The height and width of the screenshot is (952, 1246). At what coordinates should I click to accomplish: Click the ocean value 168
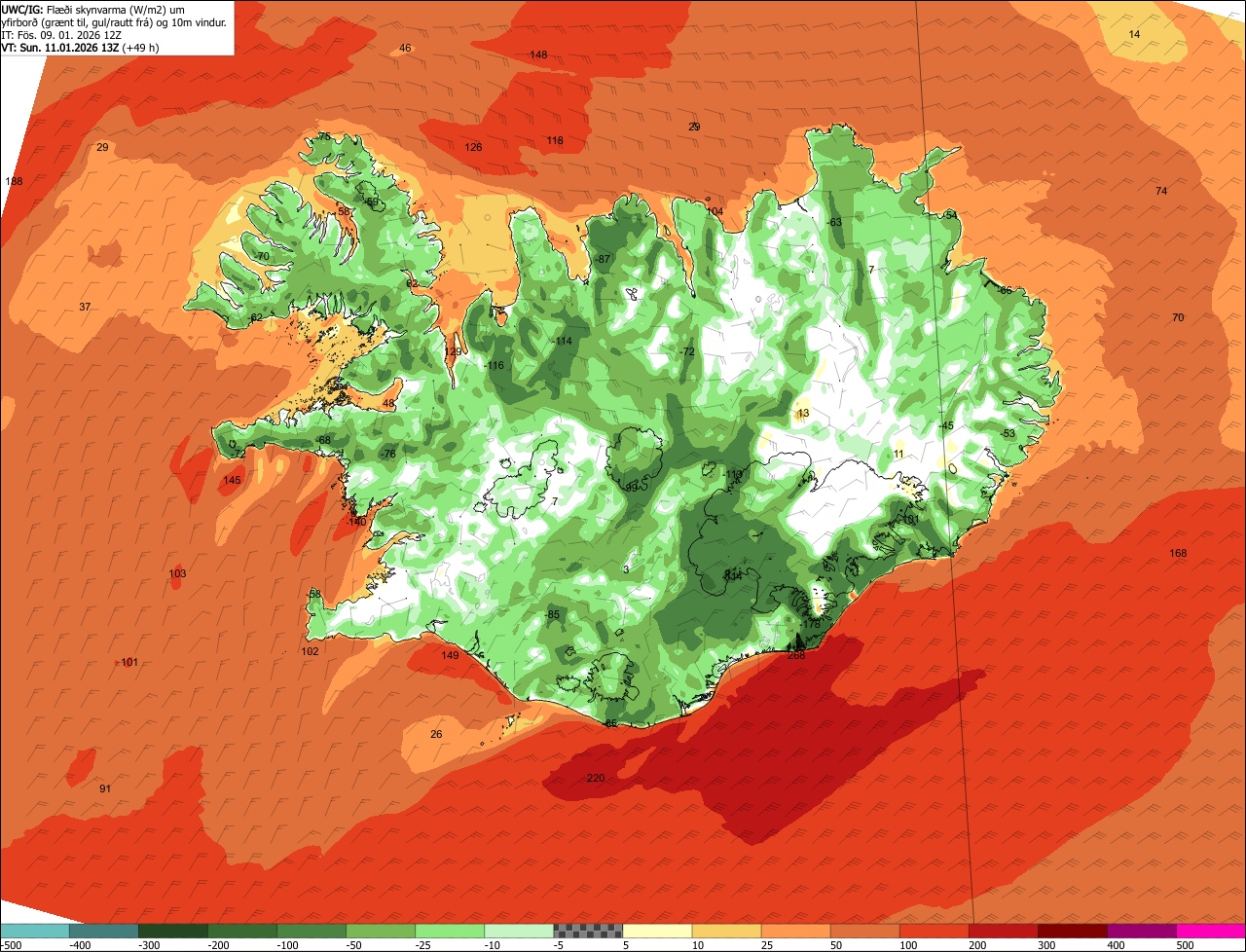tap(1178, 553)
